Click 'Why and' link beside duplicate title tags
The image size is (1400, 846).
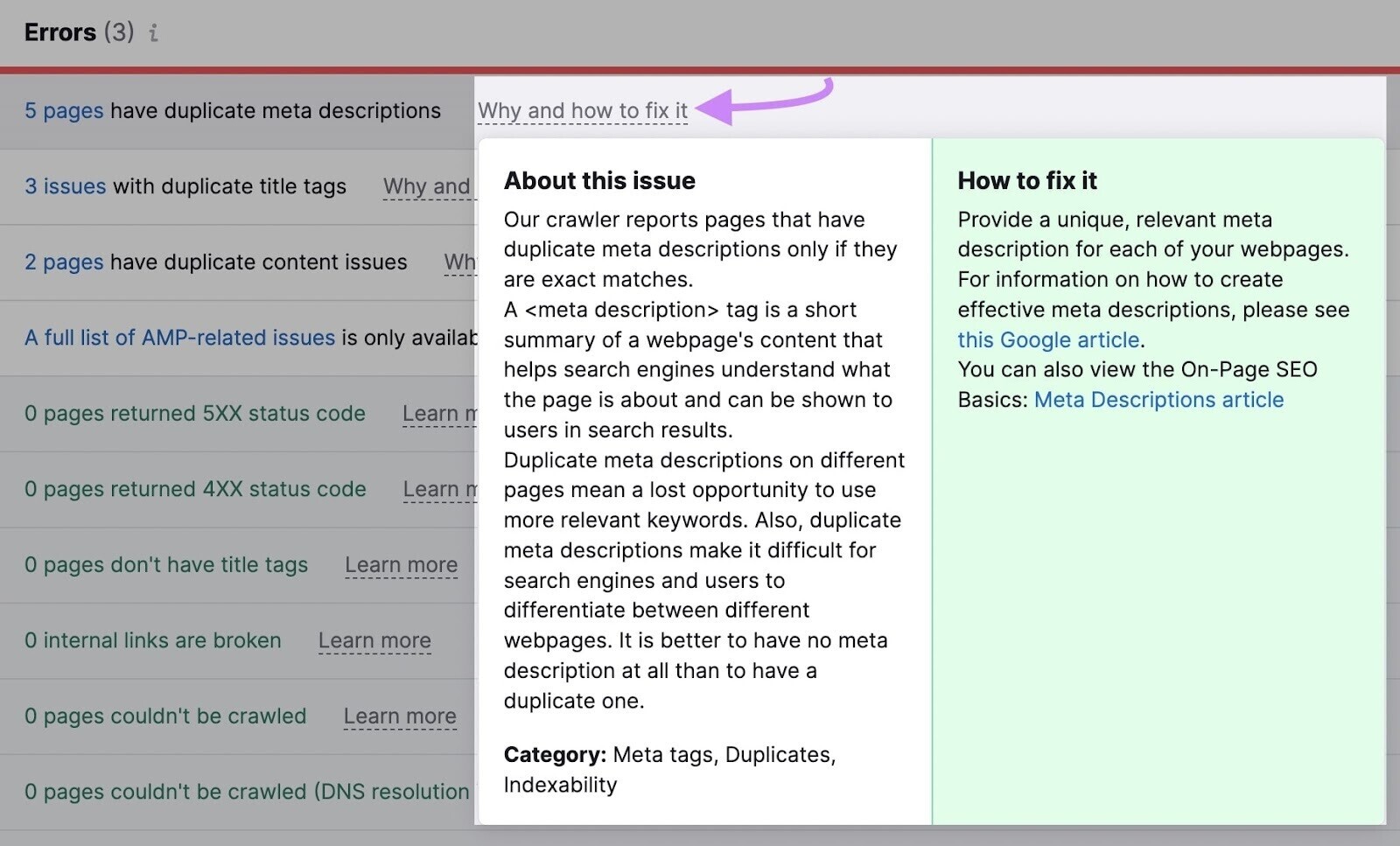tap(427, 186)
